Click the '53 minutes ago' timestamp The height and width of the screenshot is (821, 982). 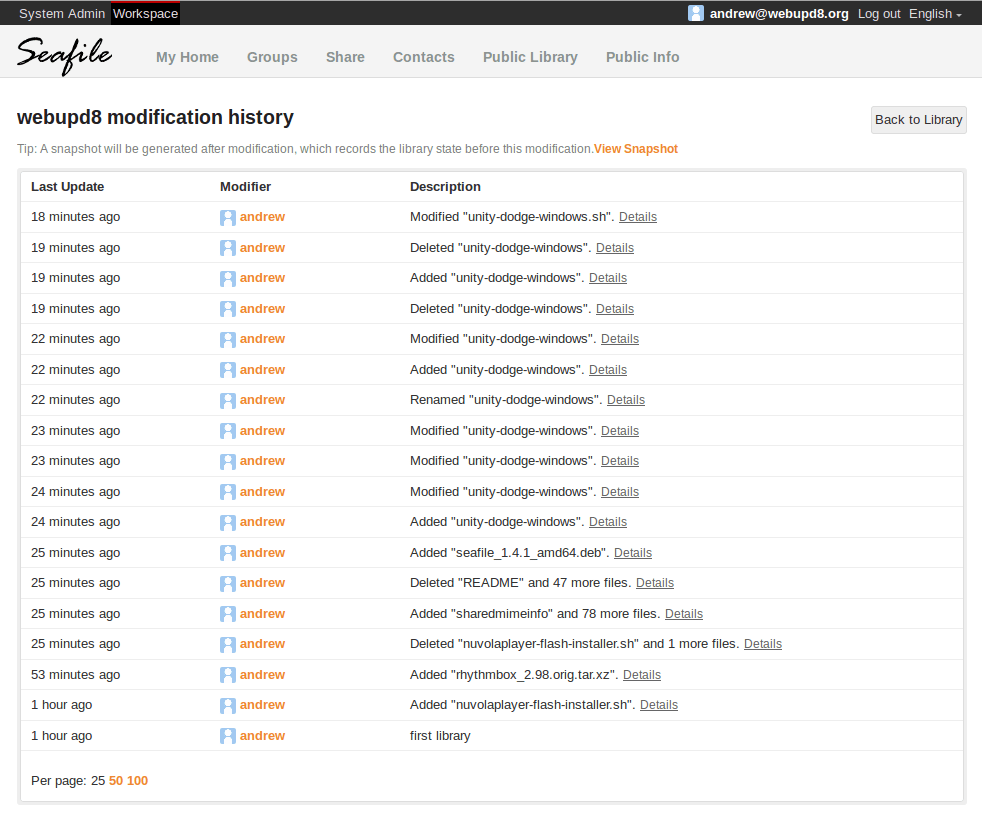[x=75, y=674]
